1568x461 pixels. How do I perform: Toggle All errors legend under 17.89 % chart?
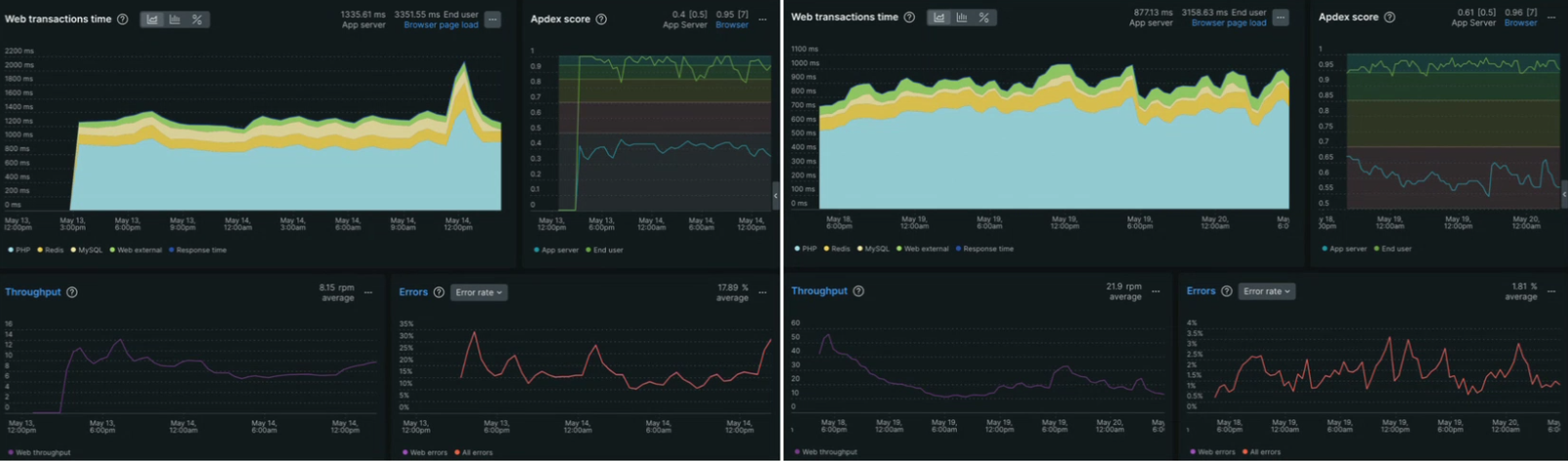473,453
